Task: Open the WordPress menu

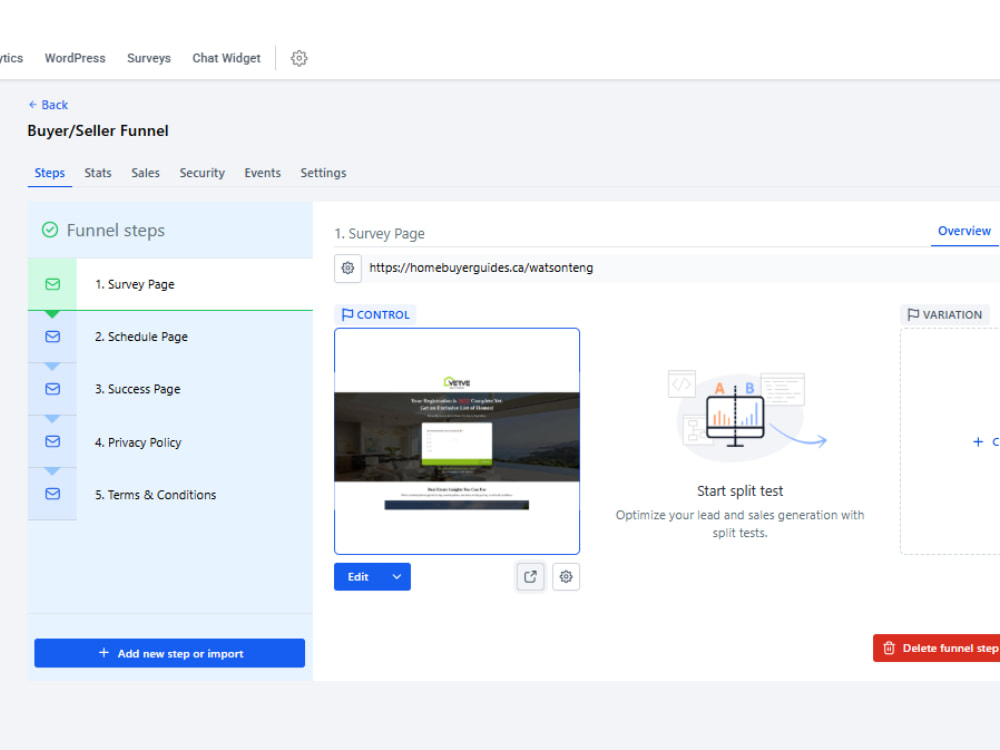Action: [x=75, y=58]
